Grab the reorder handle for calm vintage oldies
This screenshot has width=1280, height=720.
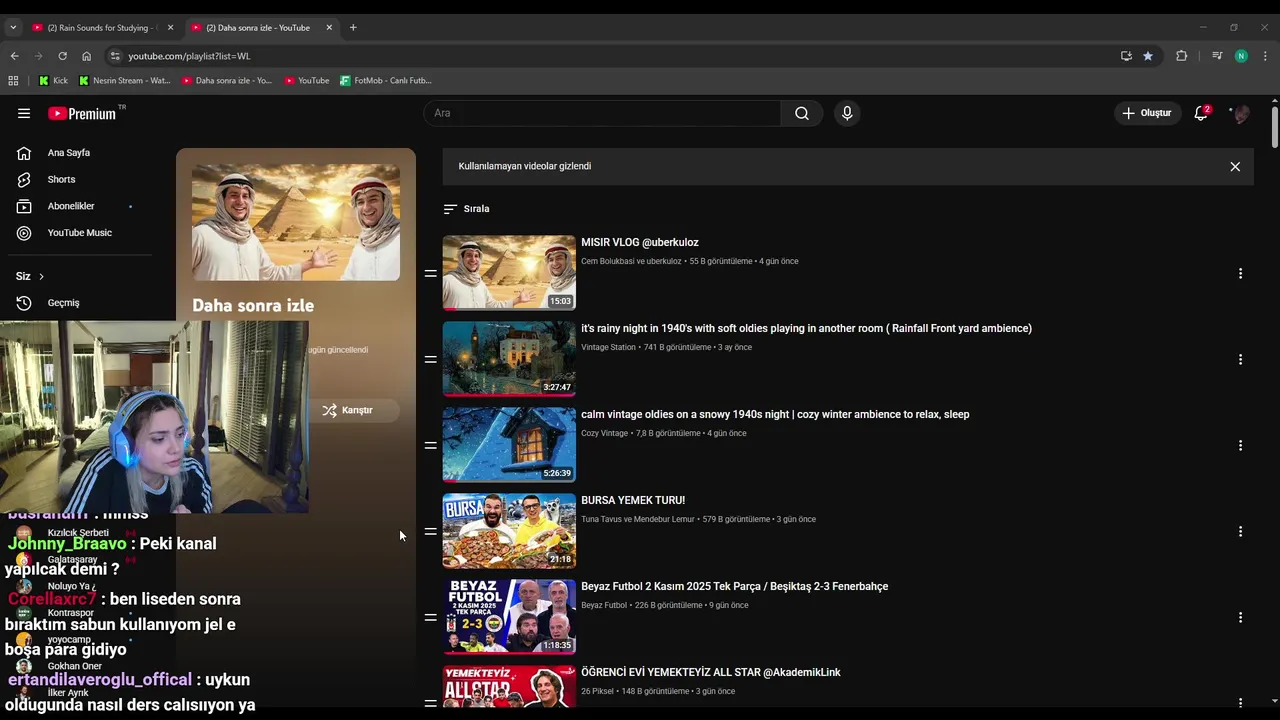[x=430, y=445]
